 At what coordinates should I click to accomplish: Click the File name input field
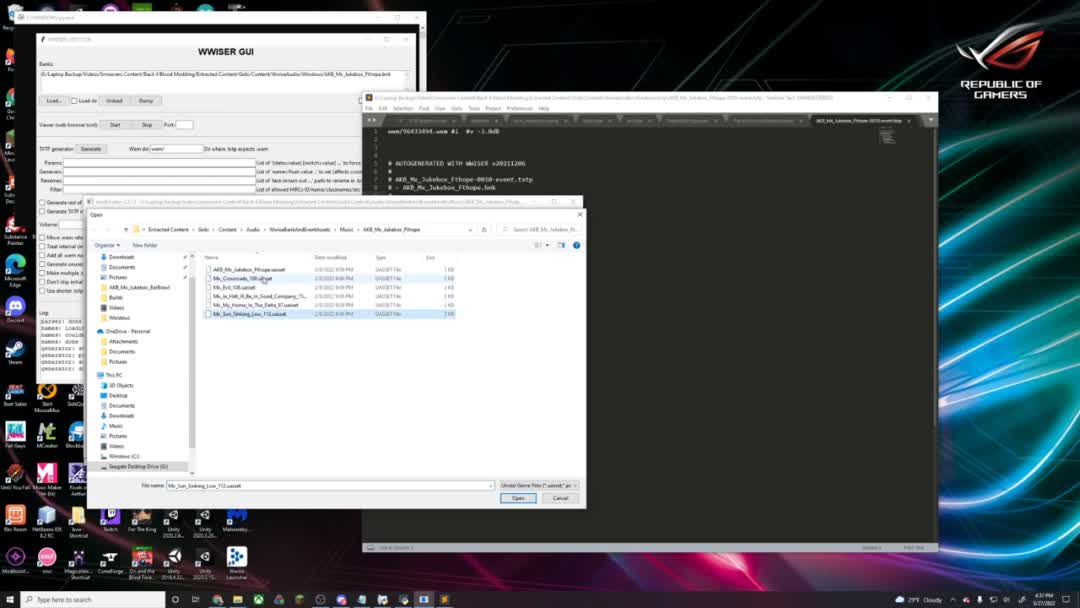tap(330, 485)
